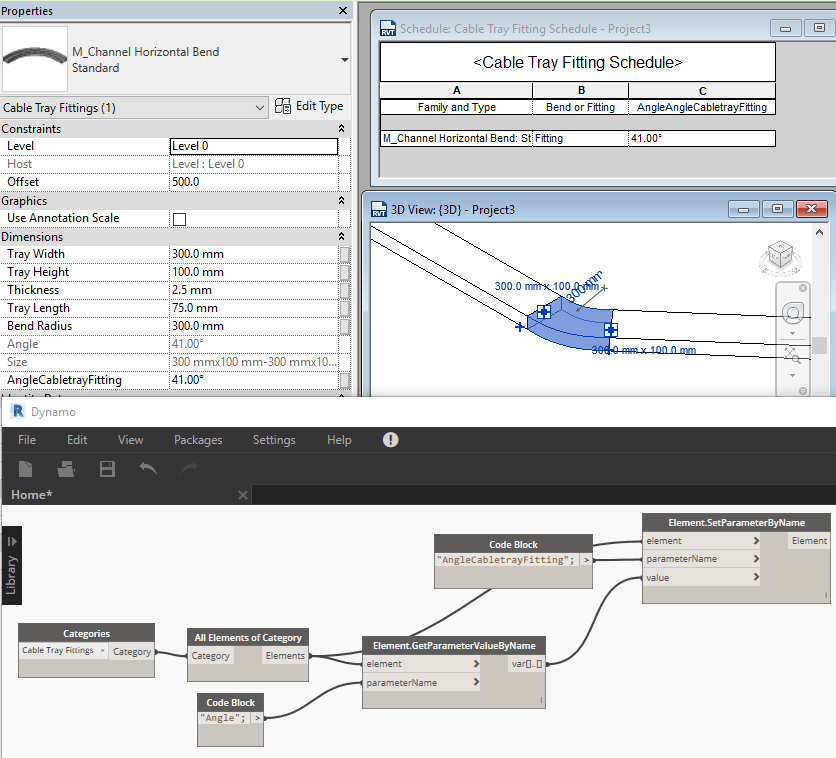Click the Dynamo New file icon
The width and height of the screenshot is (836, 758).
coord(26,469)
